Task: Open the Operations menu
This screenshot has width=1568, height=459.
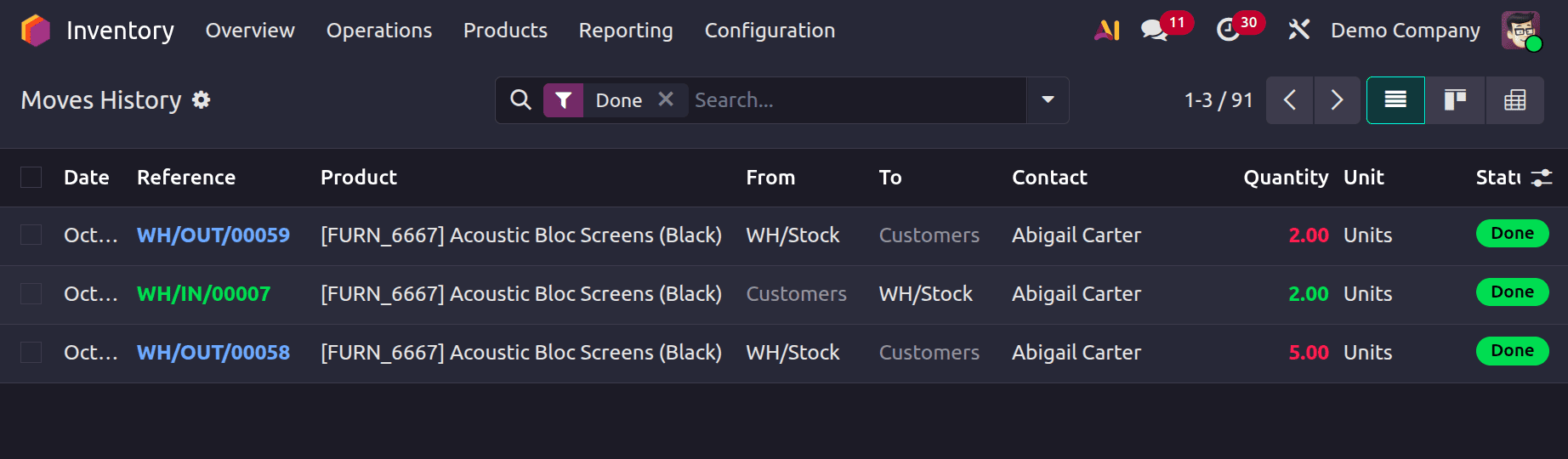Action: pyautogui.click(x=379, y=31)
